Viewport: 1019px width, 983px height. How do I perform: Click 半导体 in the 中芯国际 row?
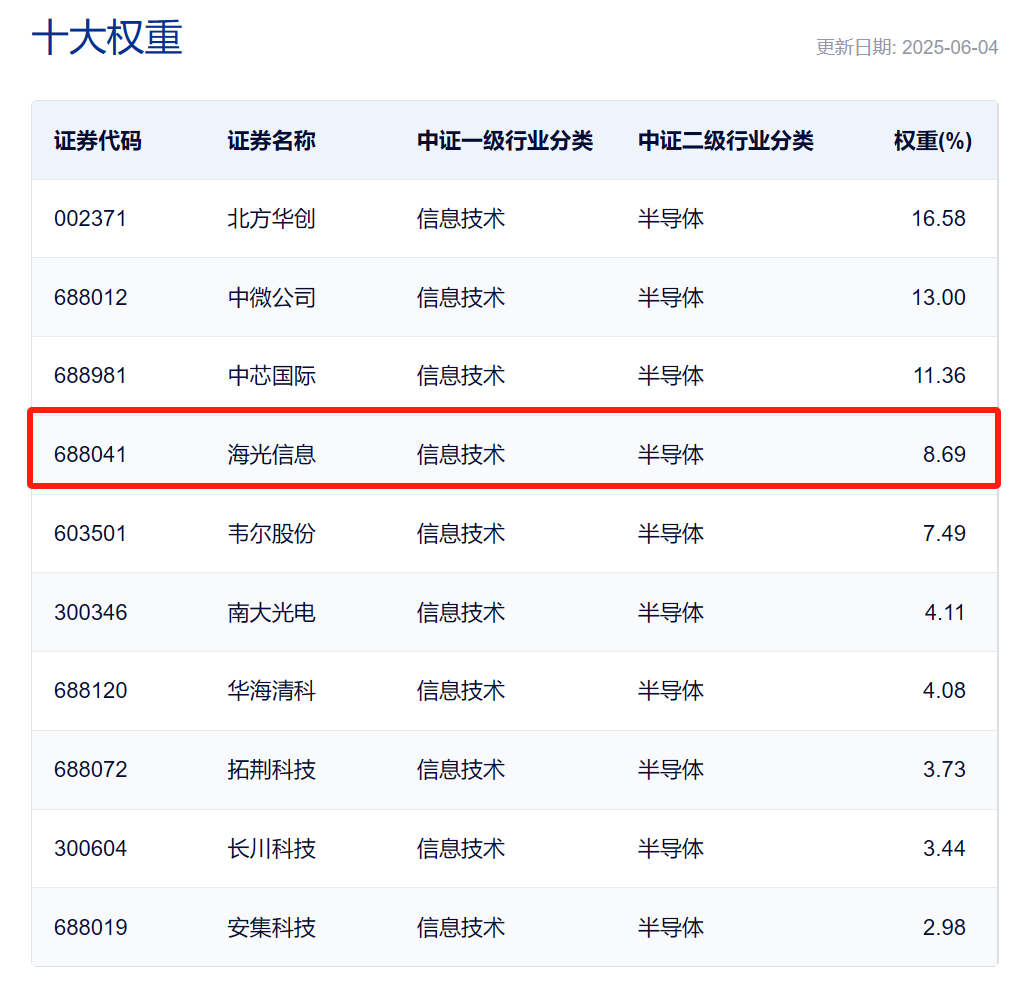pyautogui.click(x=671, y=376)
